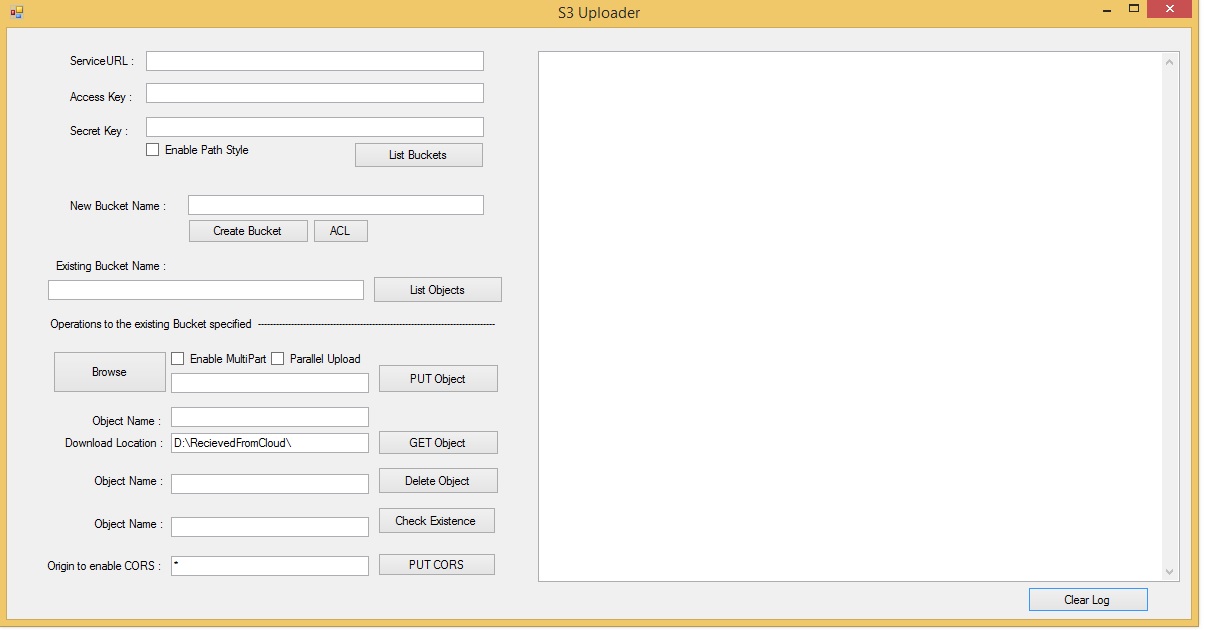Focus the Access Key input field

315,93
